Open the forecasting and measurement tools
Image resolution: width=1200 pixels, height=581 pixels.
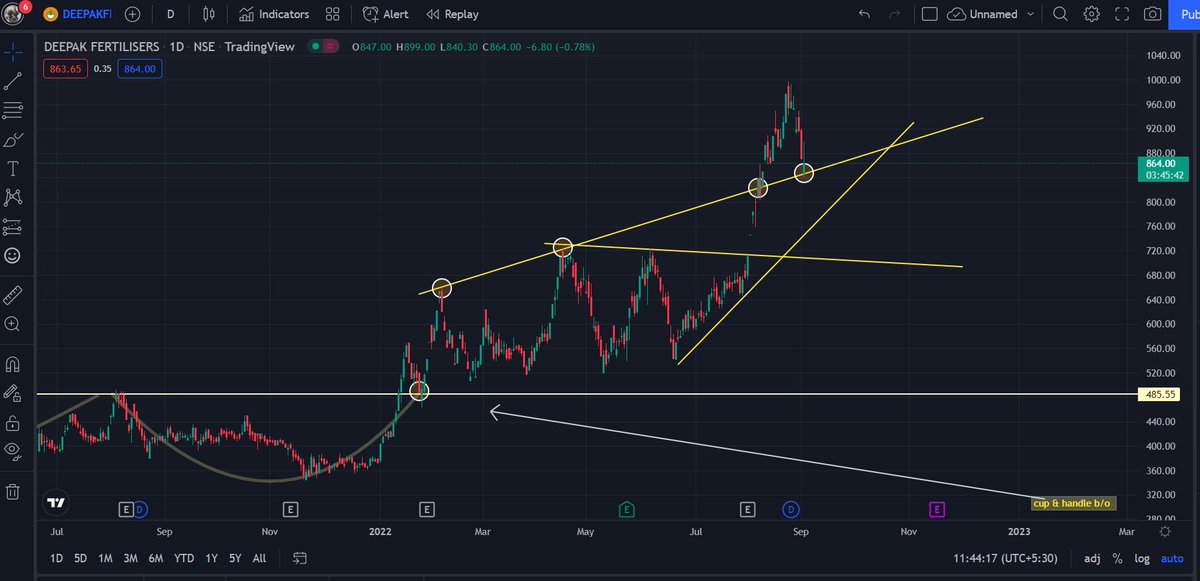coord(13,226)
